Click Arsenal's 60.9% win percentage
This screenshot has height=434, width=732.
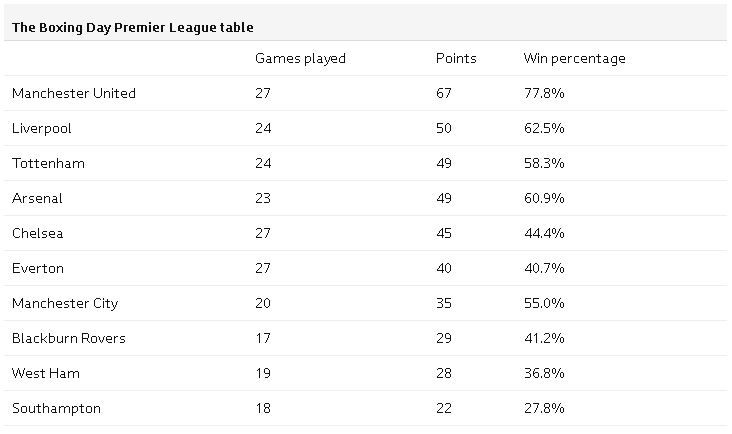coord(544,198)
